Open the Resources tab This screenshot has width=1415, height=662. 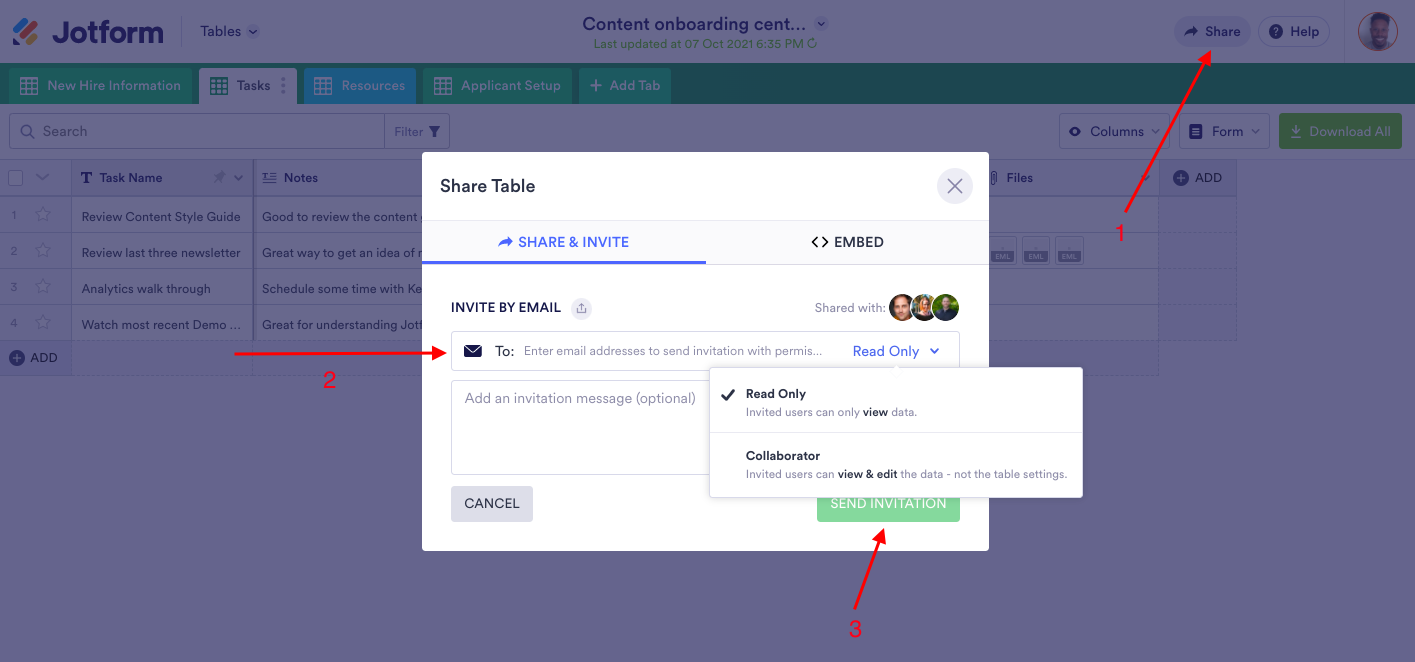click(x=360, y=86)
